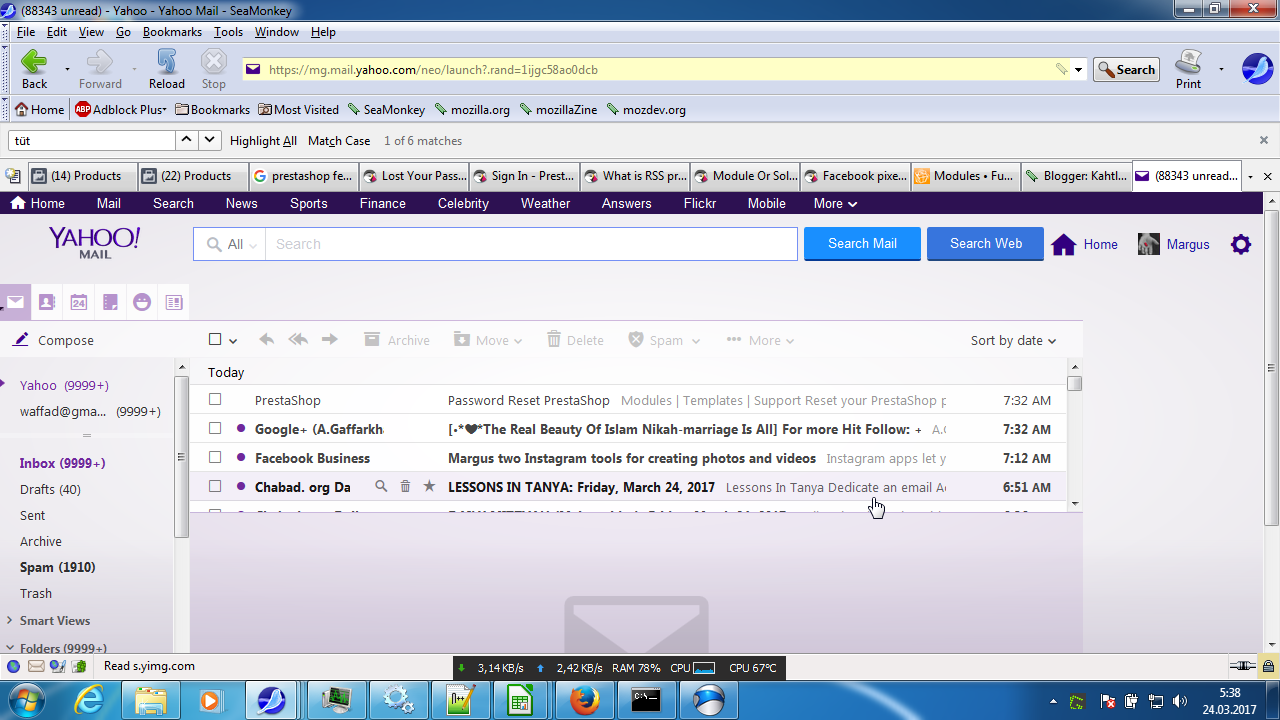The width and height of the screenshot is (1280, 720).
Task: Open Yahoo Mail inbox view icon
Action: [x=15, y=302]
